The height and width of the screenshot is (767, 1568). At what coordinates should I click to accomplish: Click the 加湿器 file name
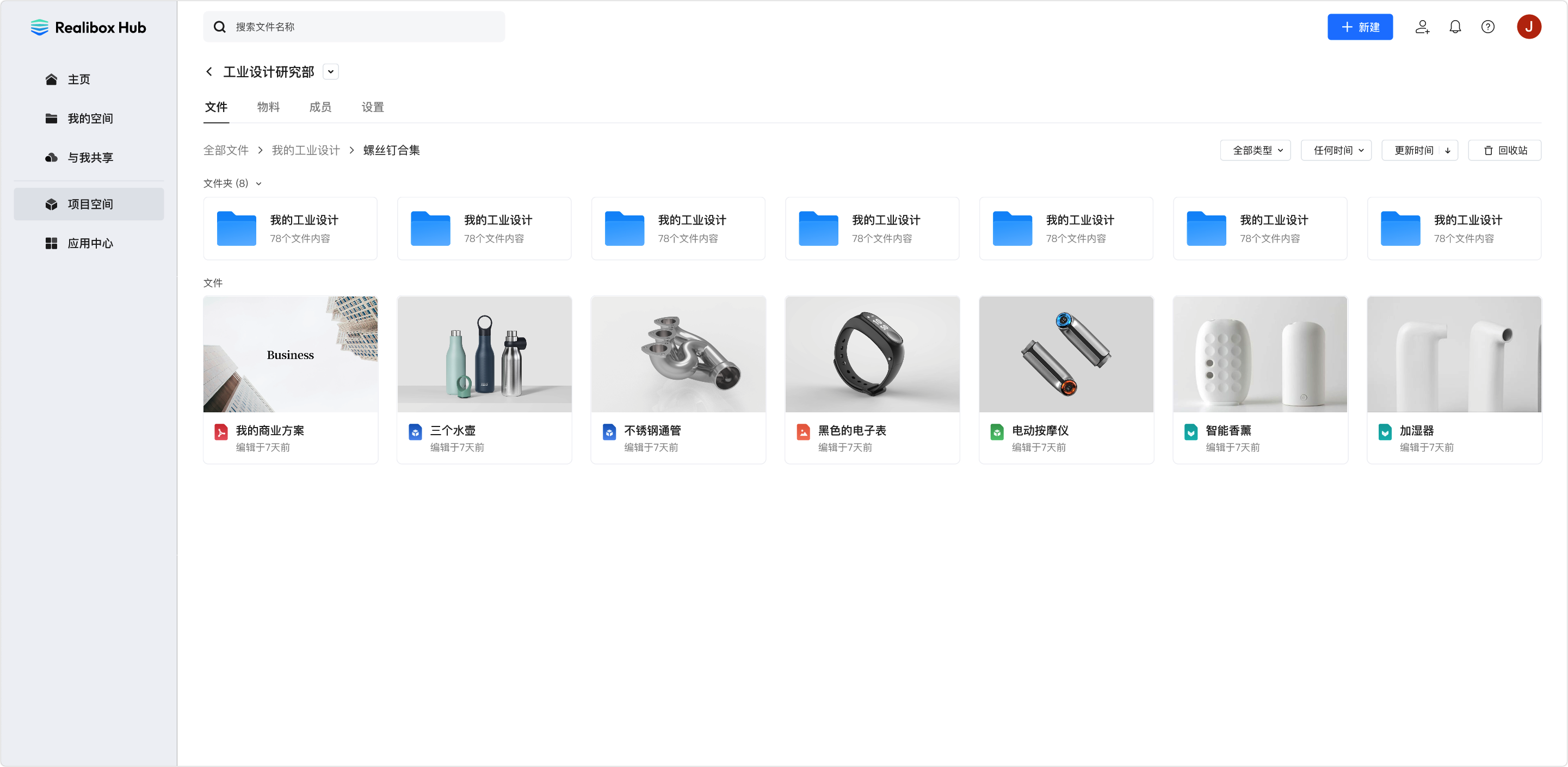point(1416,430)
